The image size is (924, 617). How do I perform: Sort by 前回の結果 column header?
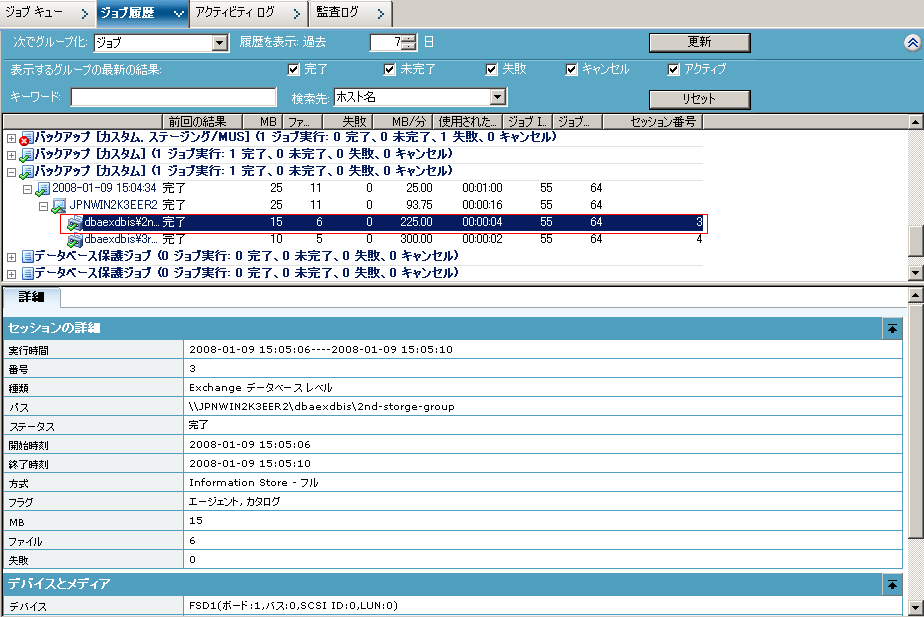click(202, 122)
